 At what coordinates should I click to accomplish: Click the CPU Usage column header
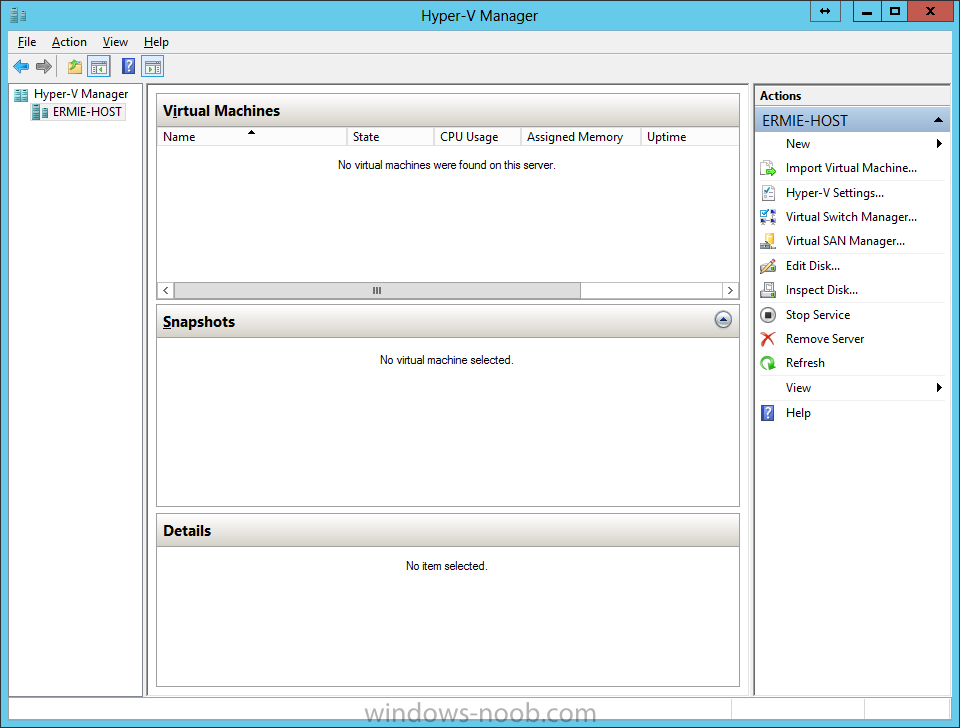478,137
